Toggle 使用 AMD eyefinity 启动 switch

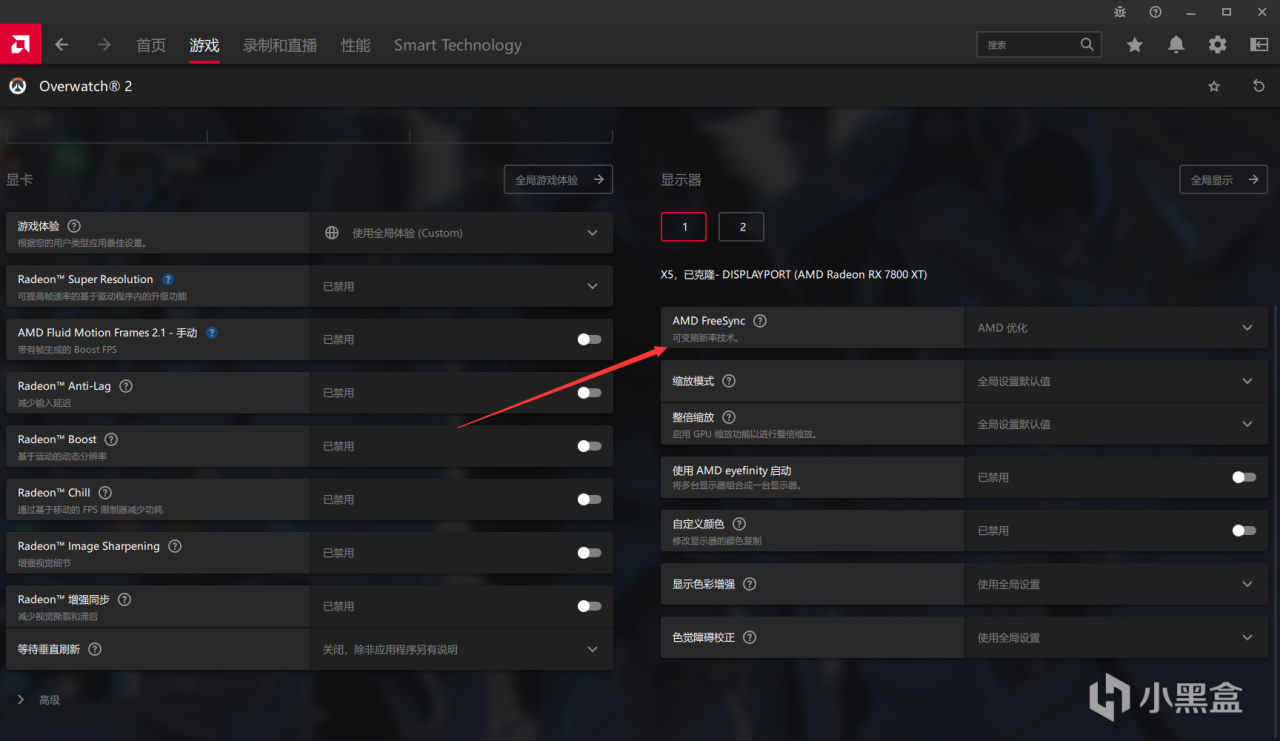coord(1244,477)
